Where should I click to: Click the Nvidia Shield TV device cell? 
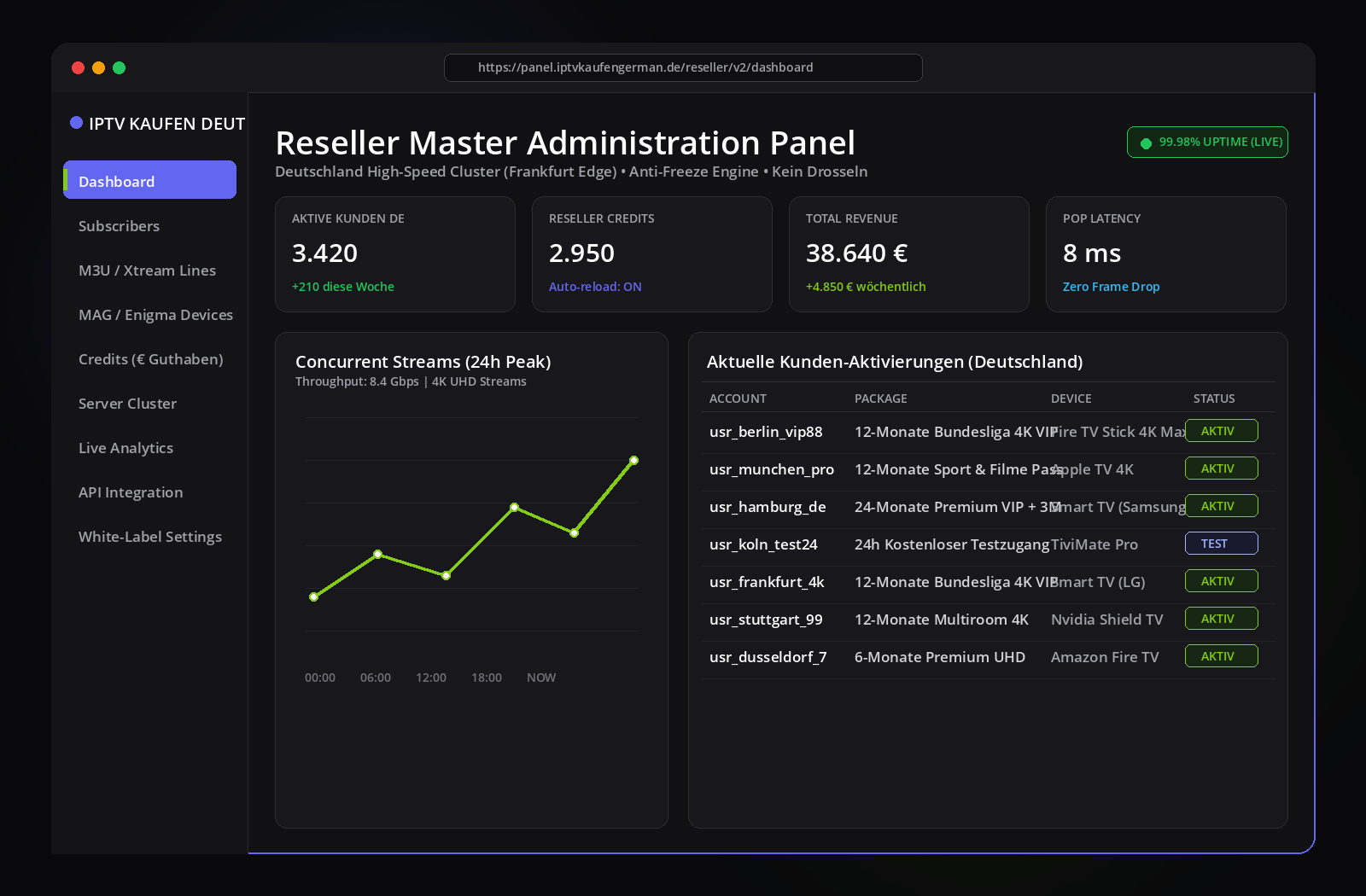tap(1107, 620)
